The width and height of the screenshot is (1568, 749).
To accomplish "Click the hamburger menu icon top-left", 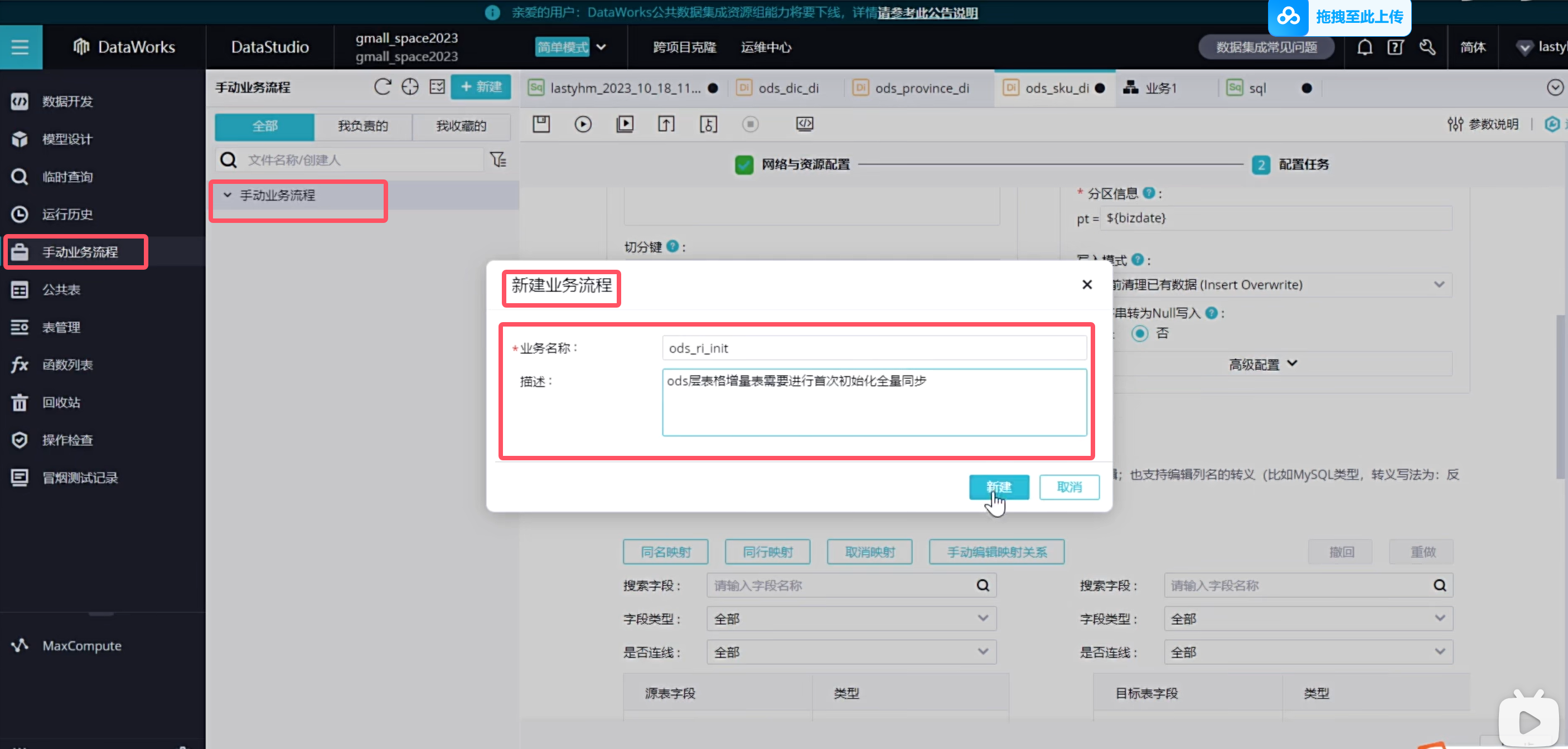I will click(x=20, y=47).
